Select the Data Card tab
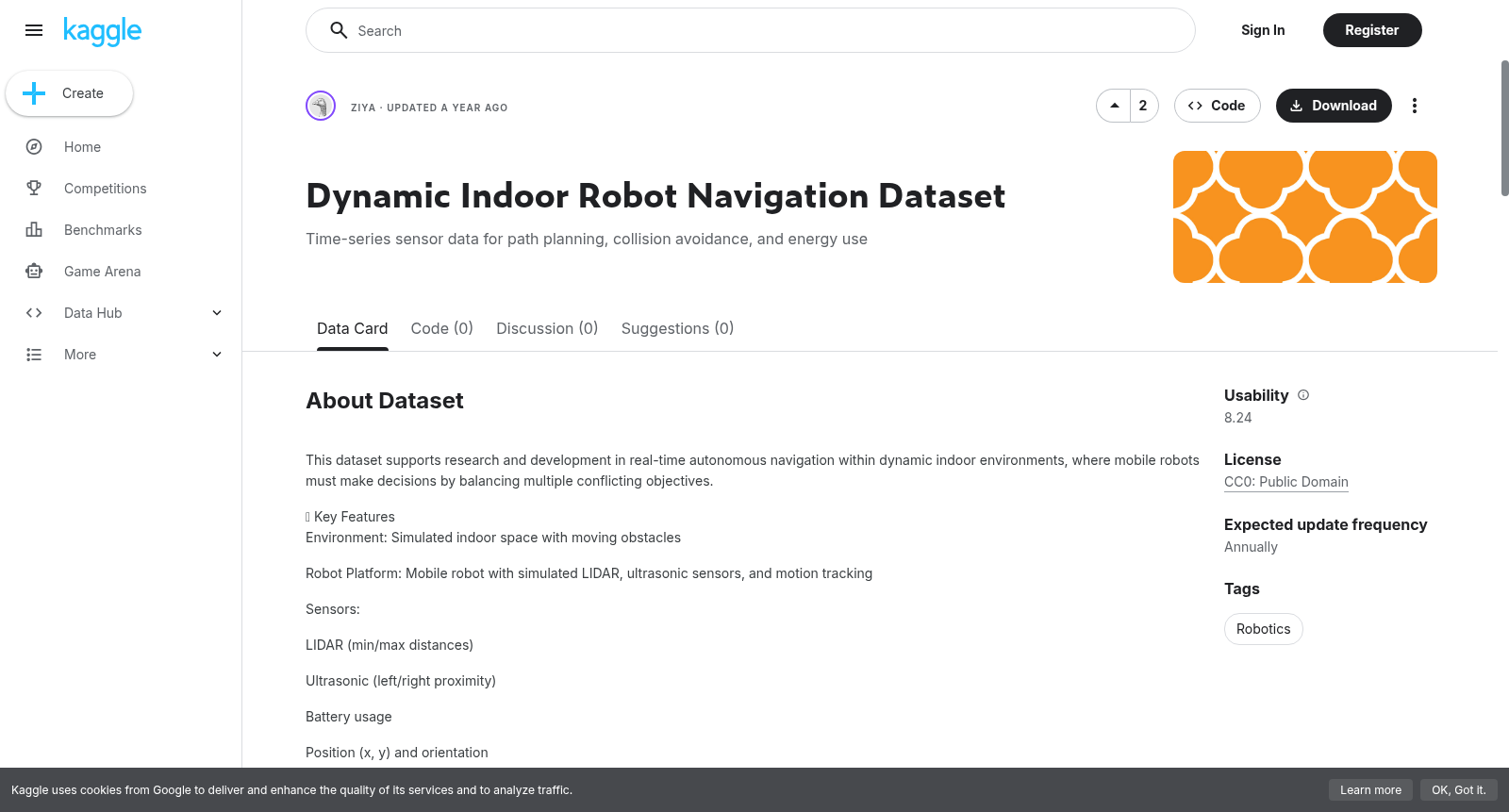1509x812 pixels. tap(353, 328)
